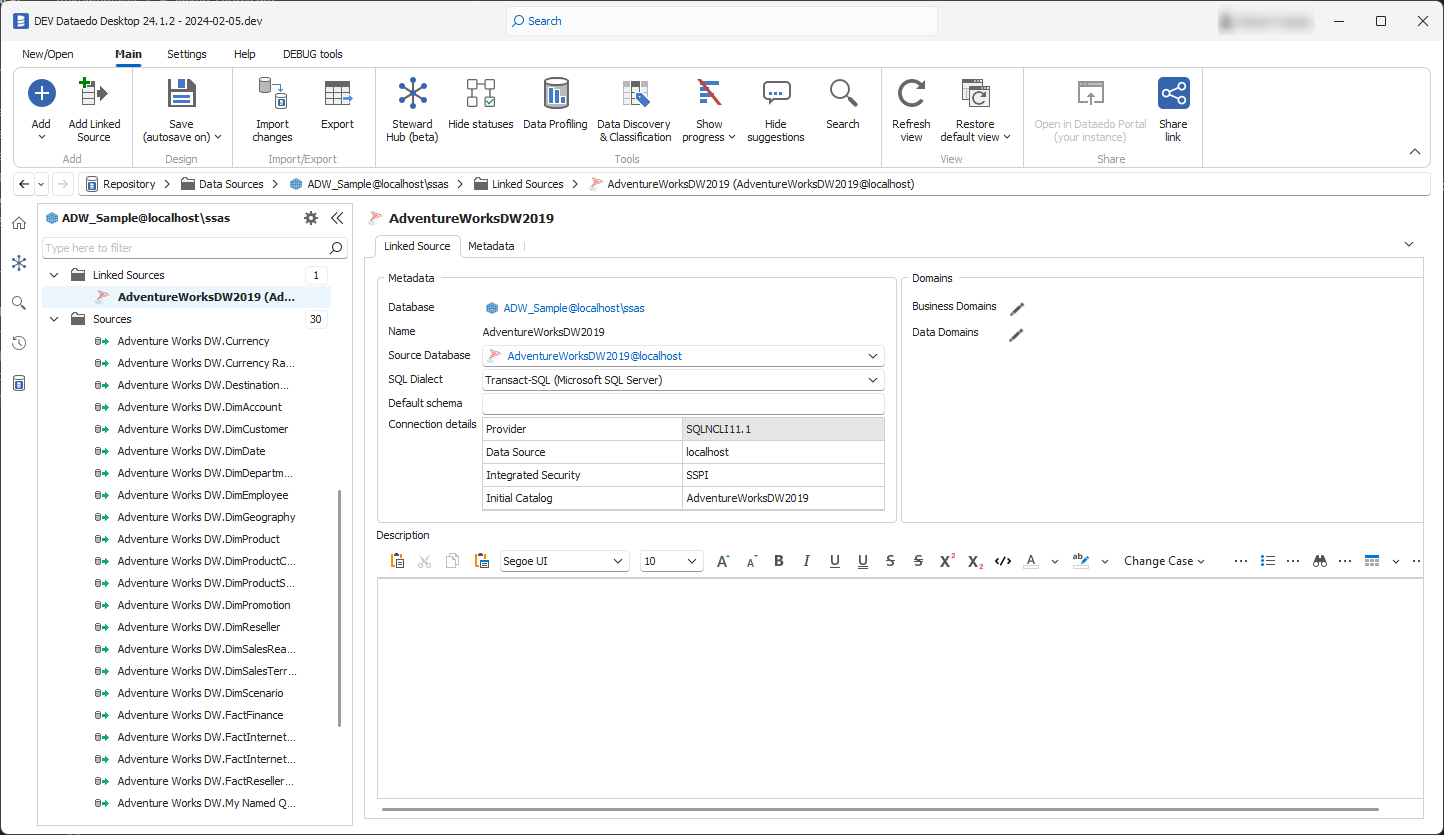Viewport: 1444px width, 835px height.
Task: Click the Save (autosave on) button
Action: point(182,110)
